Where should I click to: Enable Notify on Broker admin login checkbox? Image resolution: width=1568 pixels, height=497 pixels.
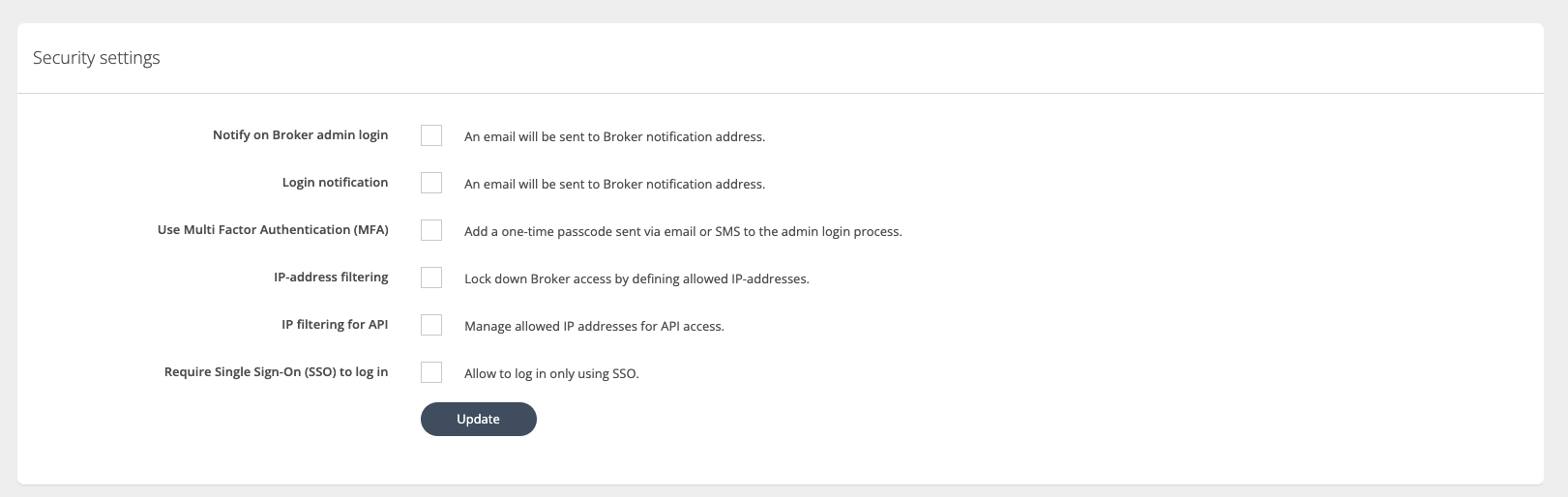431,135
